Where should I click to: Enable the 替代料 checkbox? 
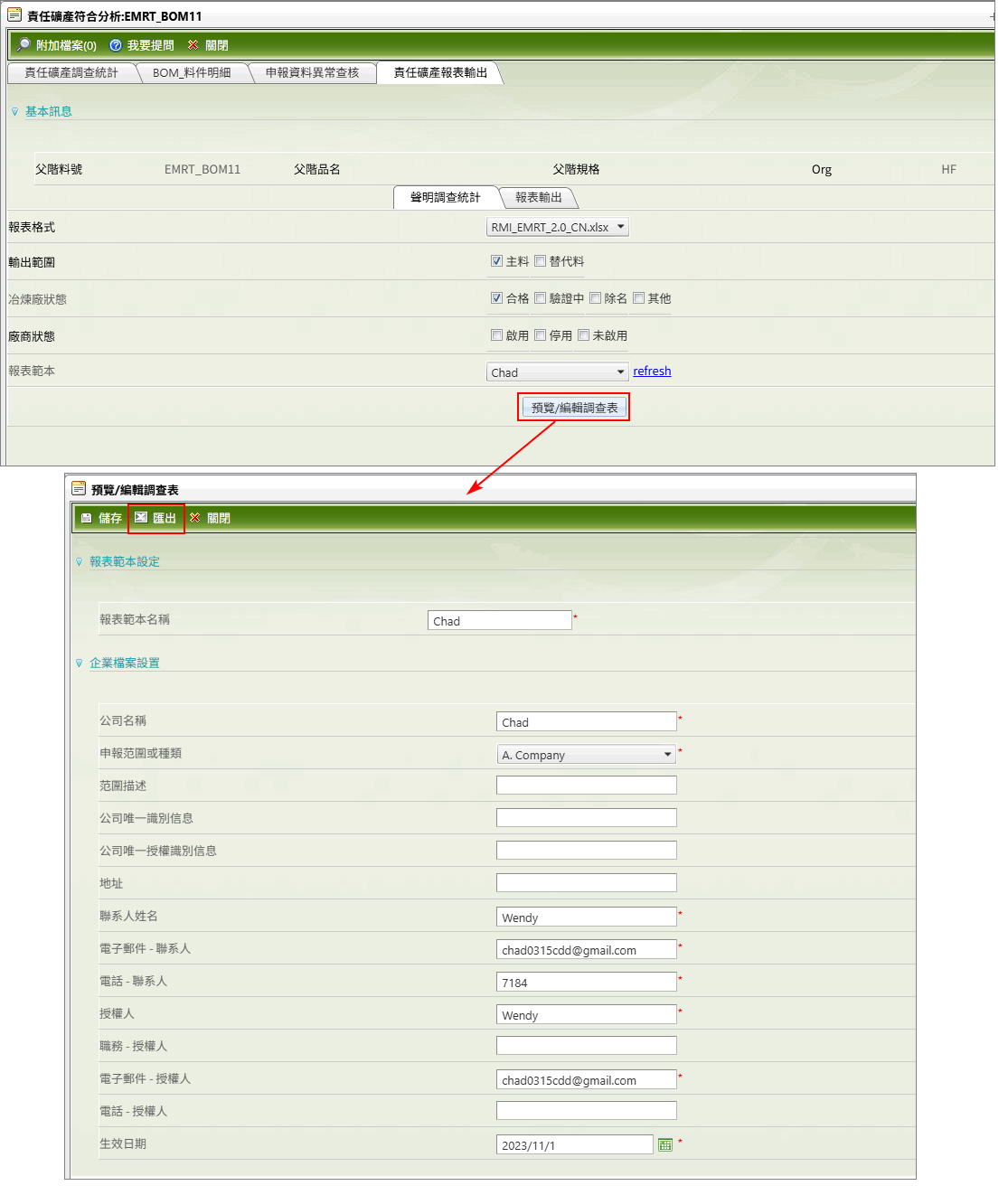click(540, 261)
